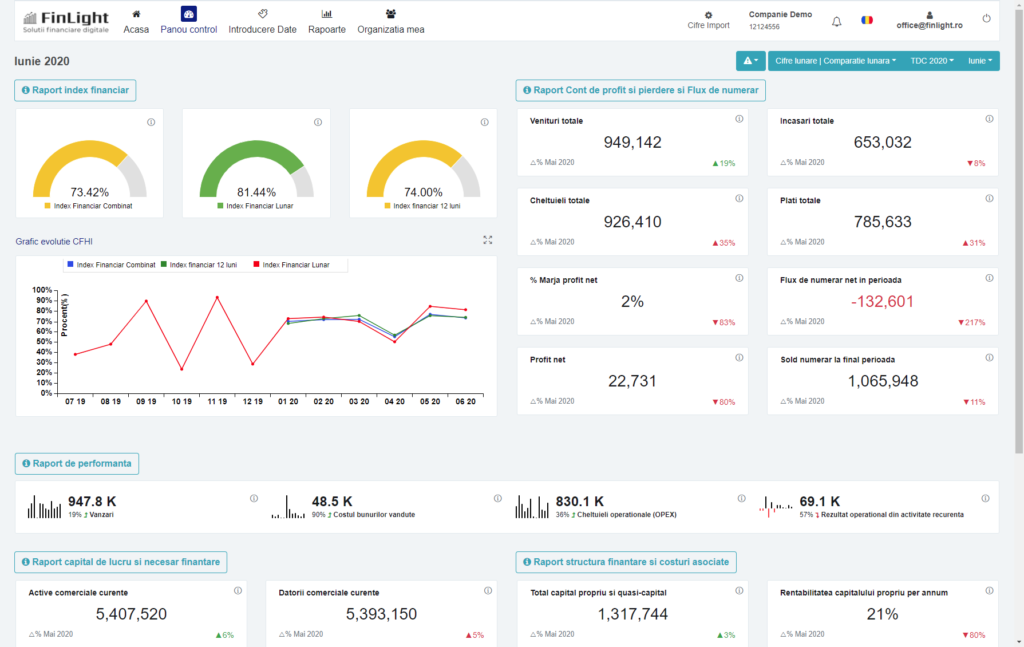Click the Romanian flag language icon
1024x647 pixels.
click(x=866, y=19)
